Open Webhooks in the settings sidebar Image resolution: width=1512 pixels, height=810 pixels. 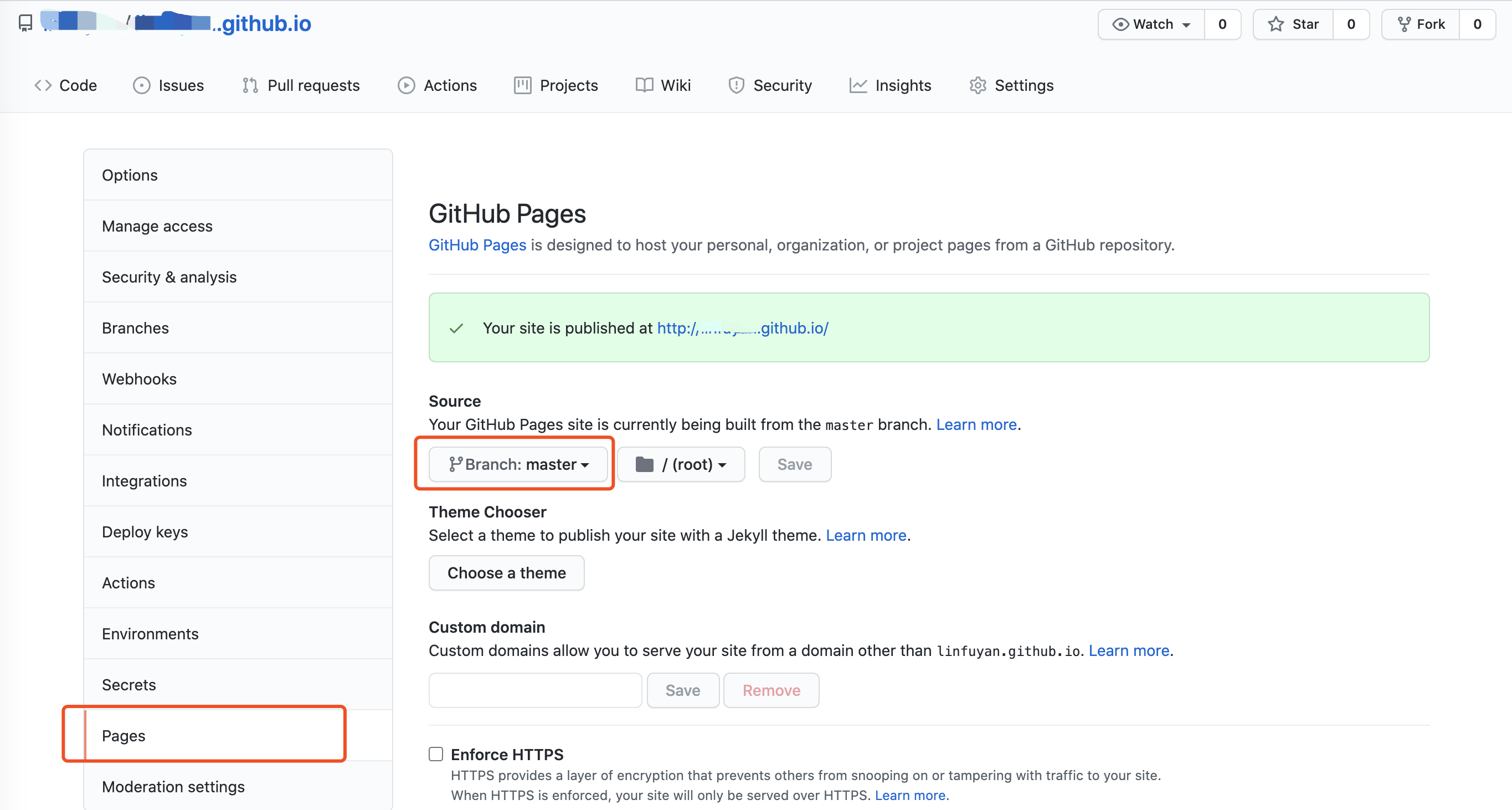click(x=139, y=378)
